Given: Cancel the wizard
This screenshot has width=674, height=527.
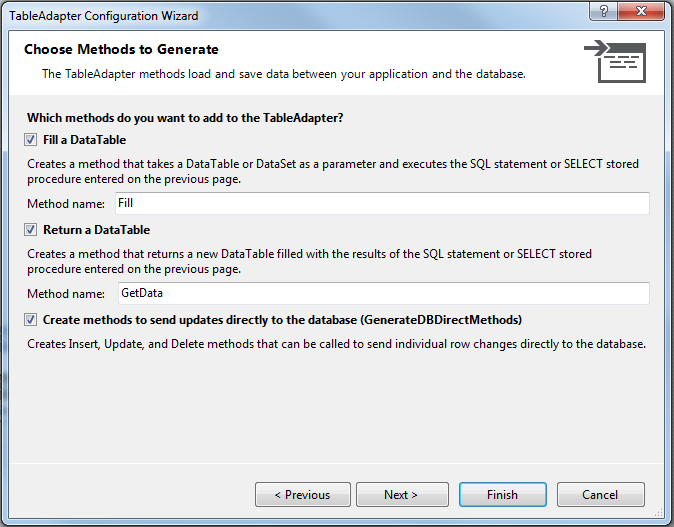Looking at the screenshot, I should [600, 495].
